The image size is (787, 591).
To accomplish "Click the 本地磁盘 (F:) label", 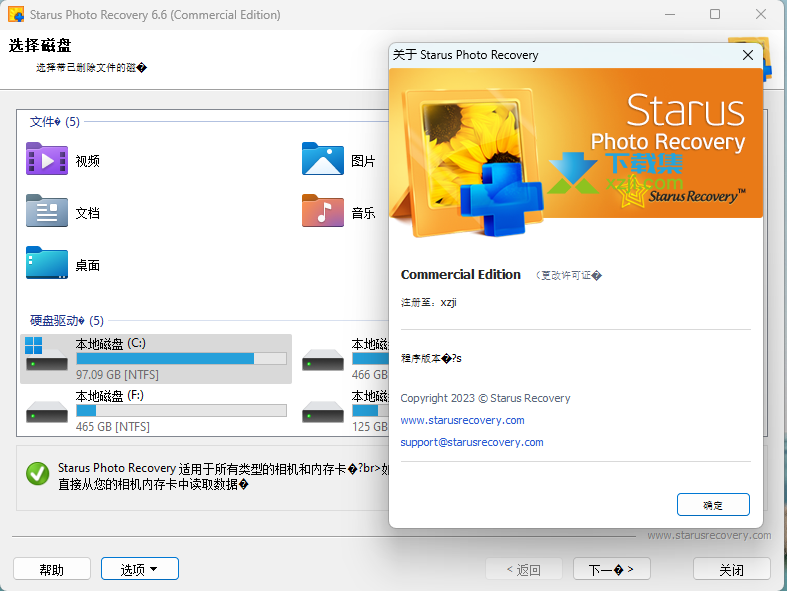I will [x=110, y=396].
